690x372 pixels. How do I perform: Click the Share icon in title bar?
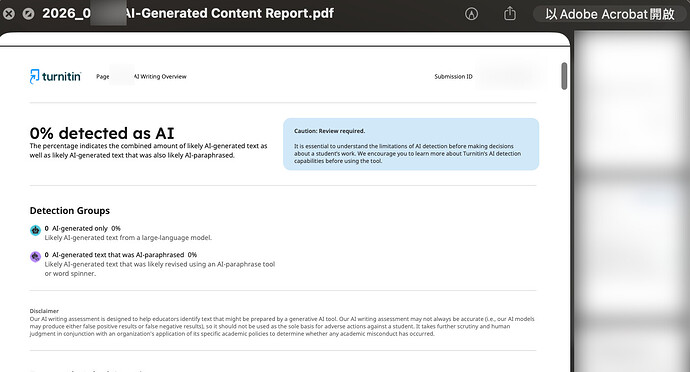pyautogui.click(x=510, y=14)
